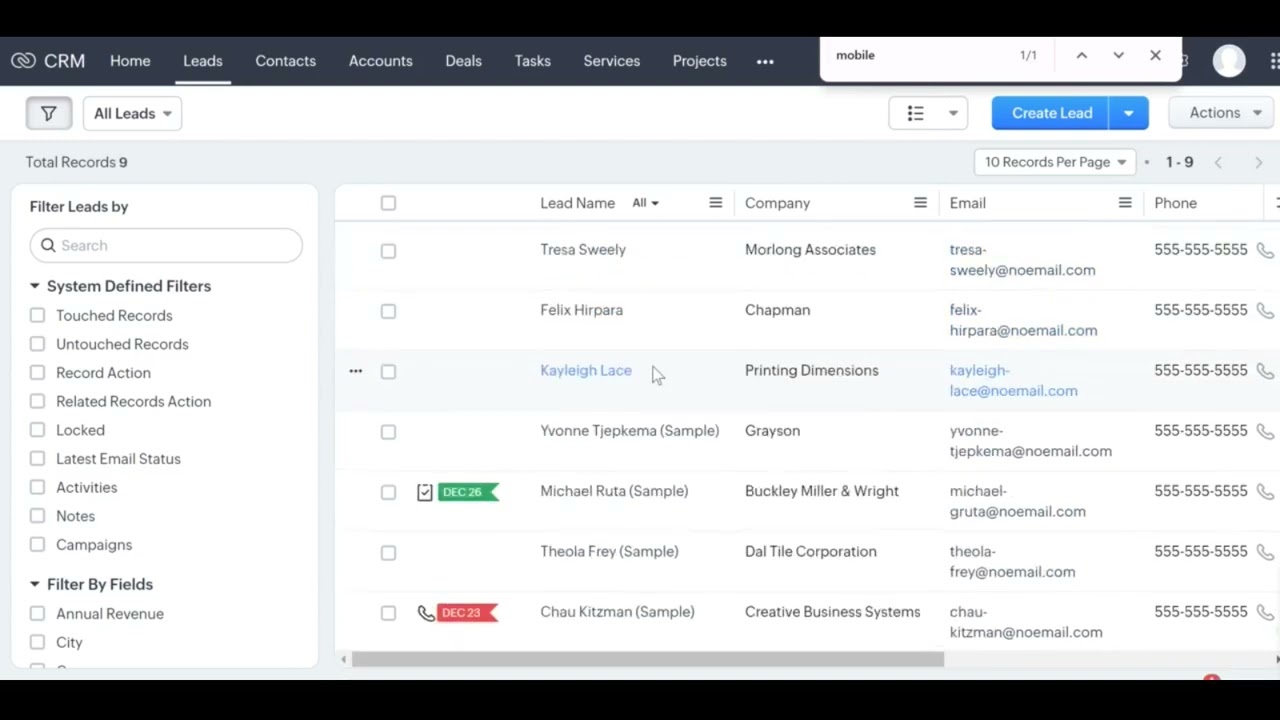Viewport: 1280px width, 720px height.
Task: Click search magnifier in filter search box
Action: (x=48, y=245)
